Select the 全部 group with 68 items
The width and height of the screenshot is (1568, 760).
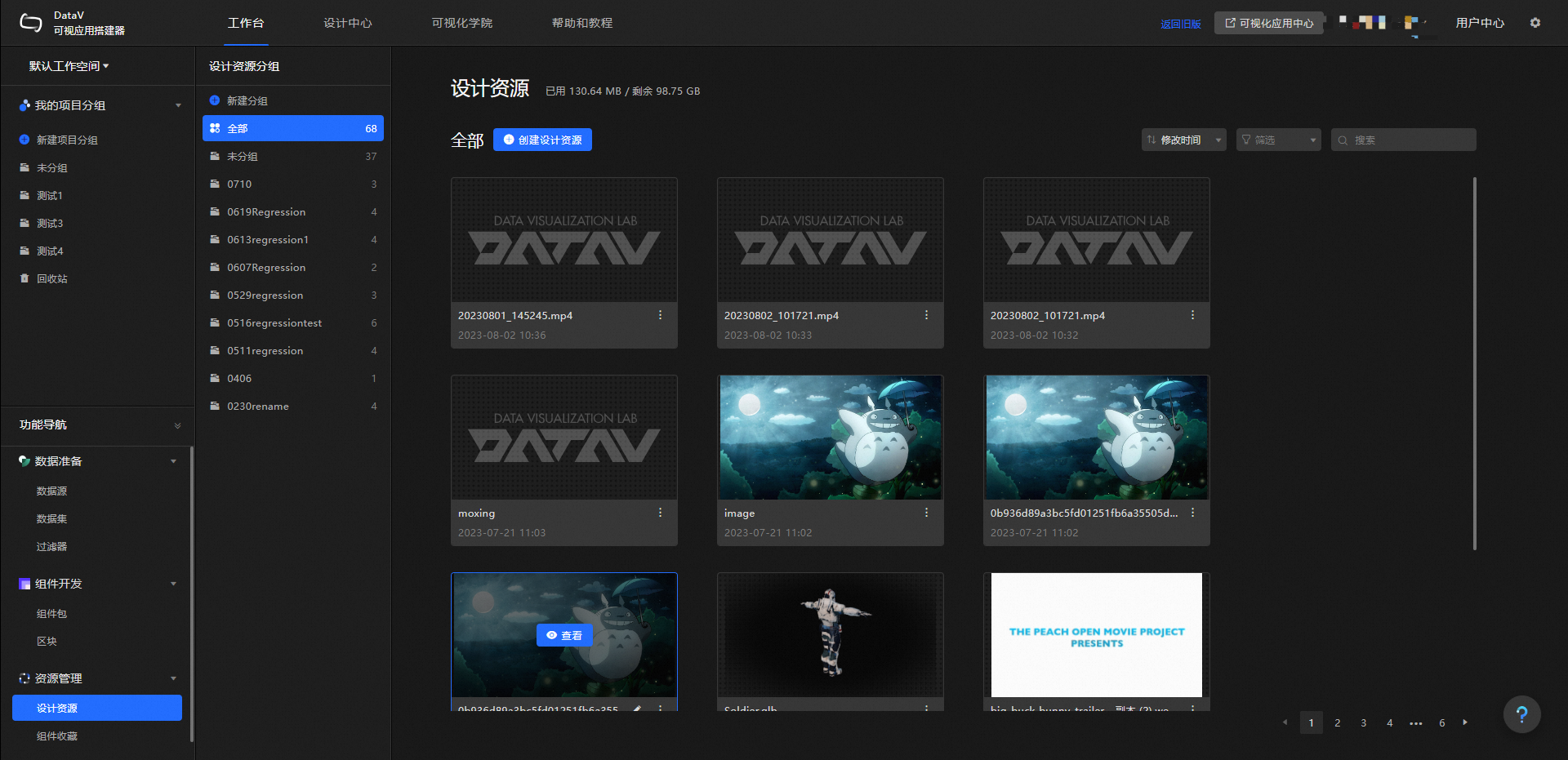pyautogui.click(x=293, y=128)
